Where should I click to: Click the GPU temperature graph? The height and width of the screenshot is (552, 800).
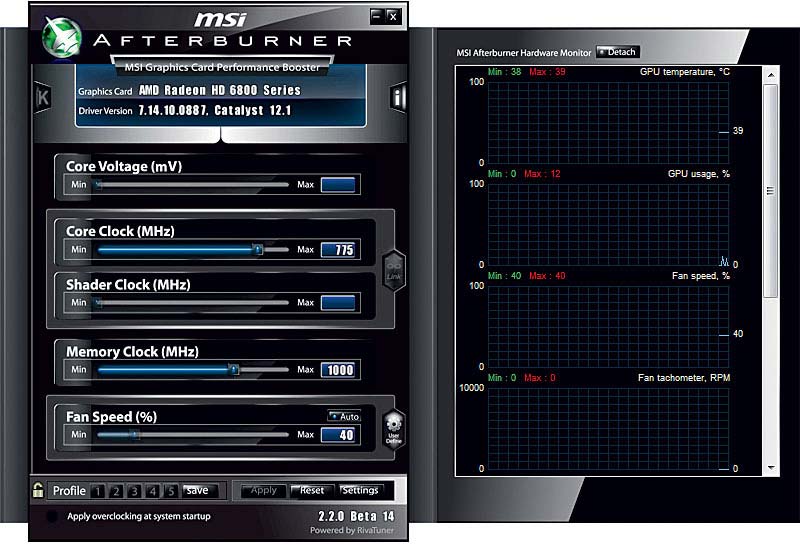(608, 122)
